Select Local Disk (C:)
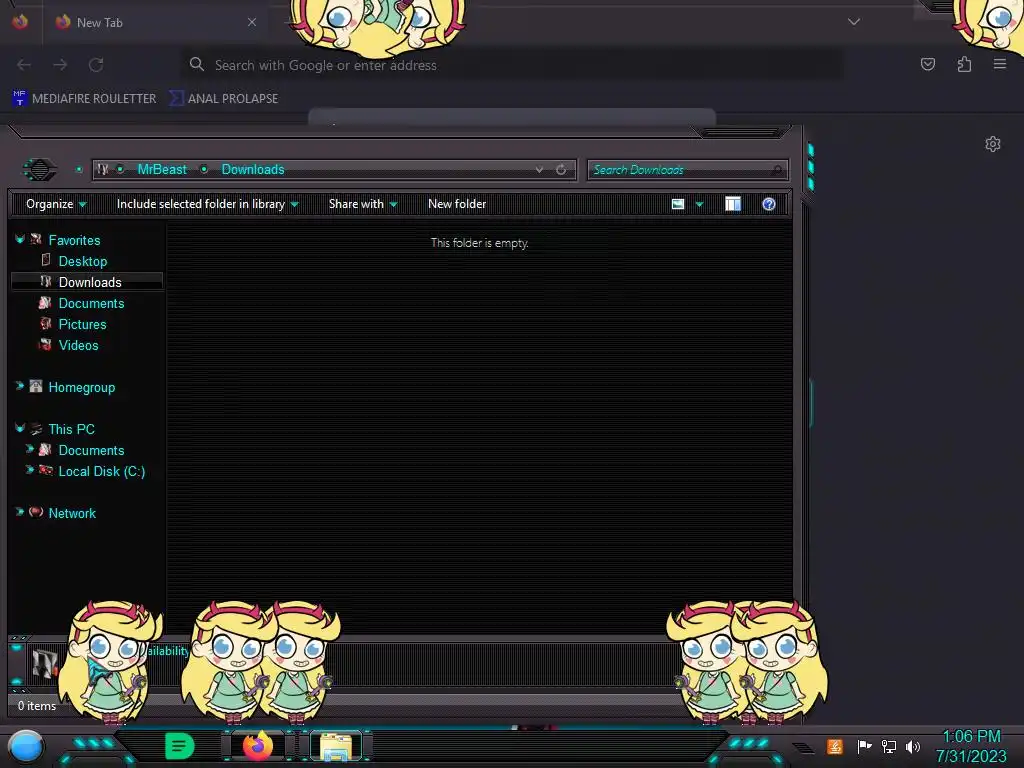 tap(102, 472)
